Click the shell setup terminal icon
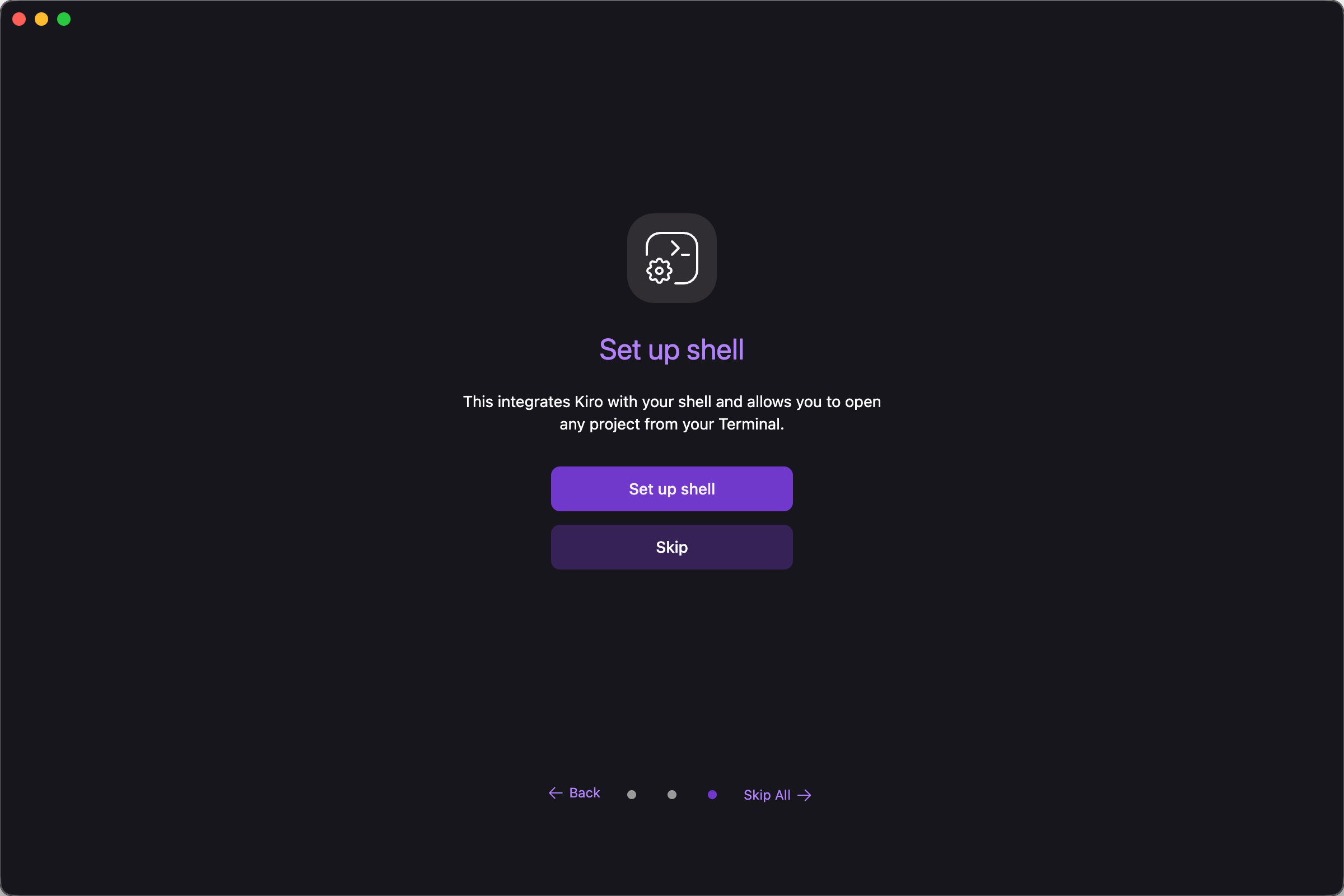The height and width of the screenshot is (896, 1344). coord(671,258)
